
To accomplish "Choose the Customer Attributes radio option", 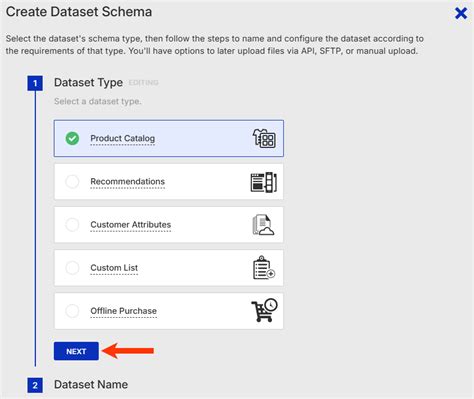I will tap(72, 225).
